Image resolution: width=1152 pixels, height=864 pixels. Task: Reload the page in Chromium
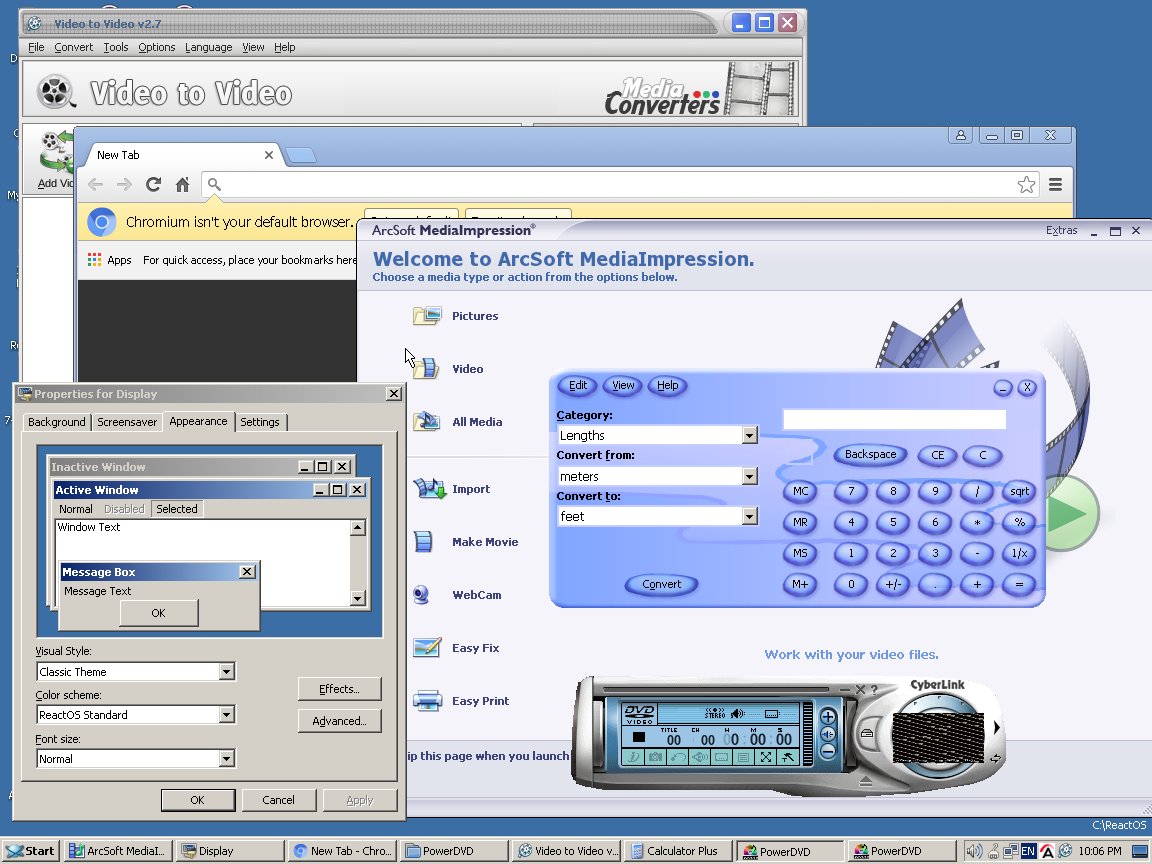click(x=153, y=184)
